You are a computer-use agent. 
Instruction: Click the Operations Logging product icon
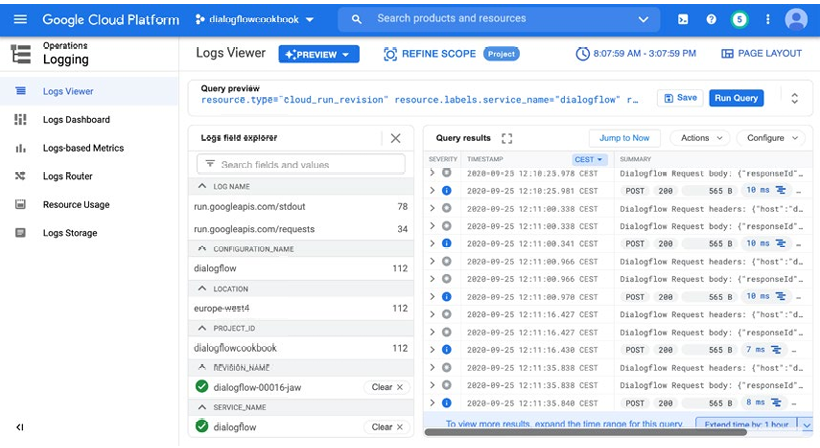21,54
